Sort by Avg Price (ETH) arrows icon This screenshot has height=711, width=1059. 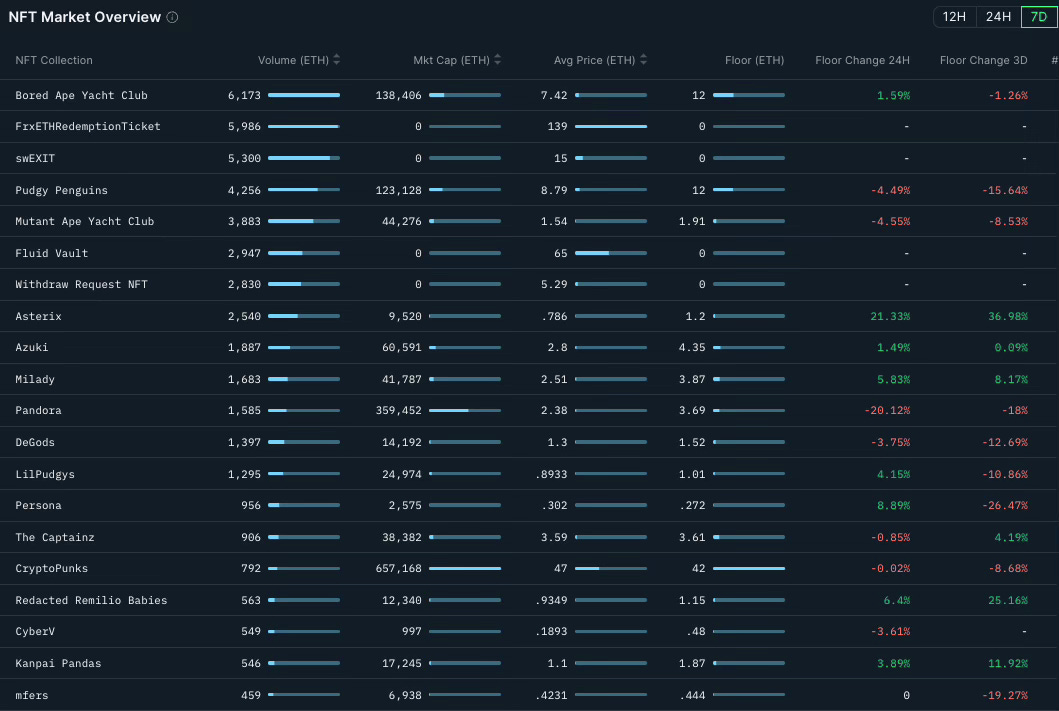[644, 59]
